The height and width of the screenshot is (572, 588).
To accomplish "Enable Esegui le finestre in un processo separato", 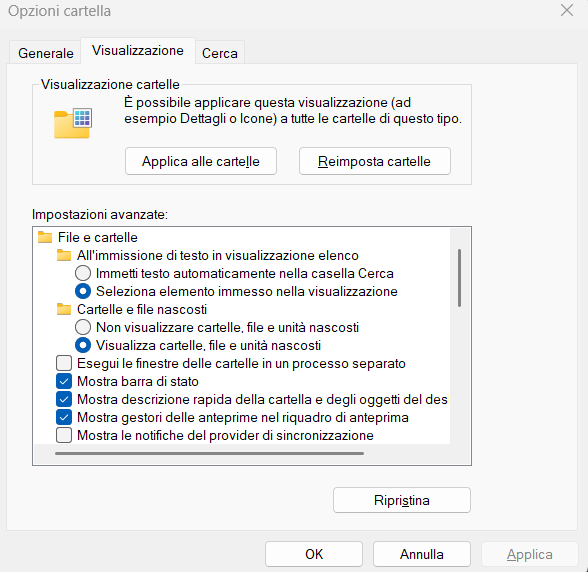I will click(64, 363).
